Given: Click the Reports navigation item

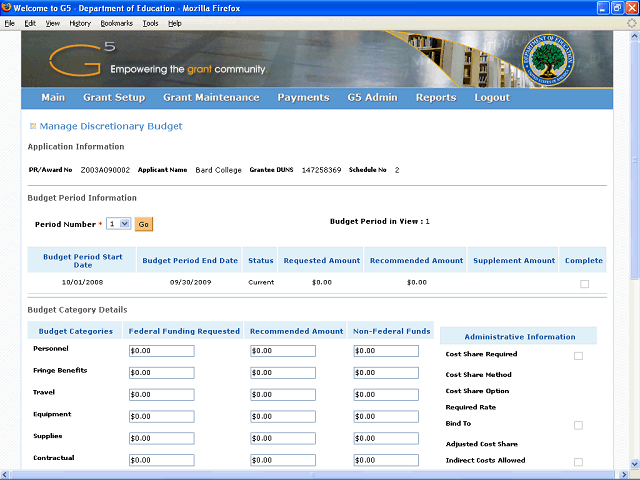Looking at the screenshot, I should click(x=435, y=98).
